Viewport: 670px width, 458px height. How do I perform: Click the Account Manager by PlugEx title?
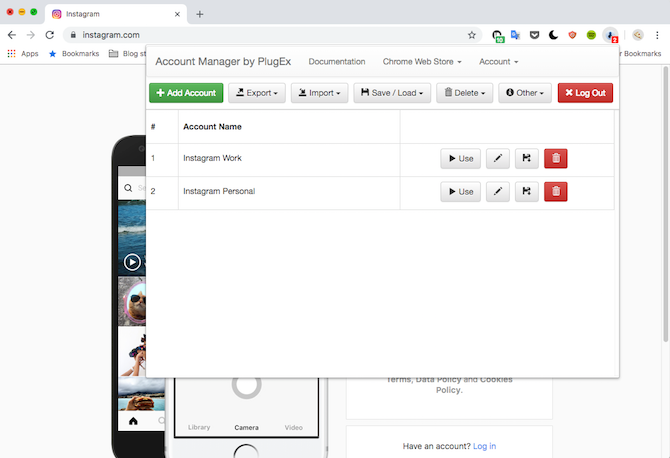223,62
